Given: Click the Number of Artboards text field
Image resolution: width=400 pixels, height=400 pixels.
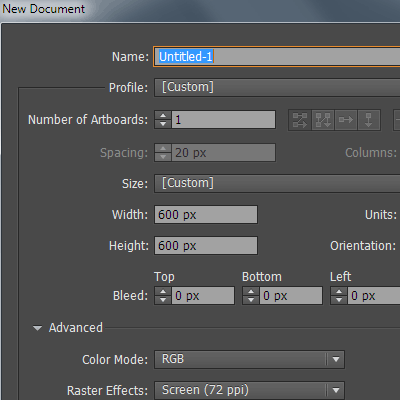Looking at the screenshot, I should pos(224,120).
